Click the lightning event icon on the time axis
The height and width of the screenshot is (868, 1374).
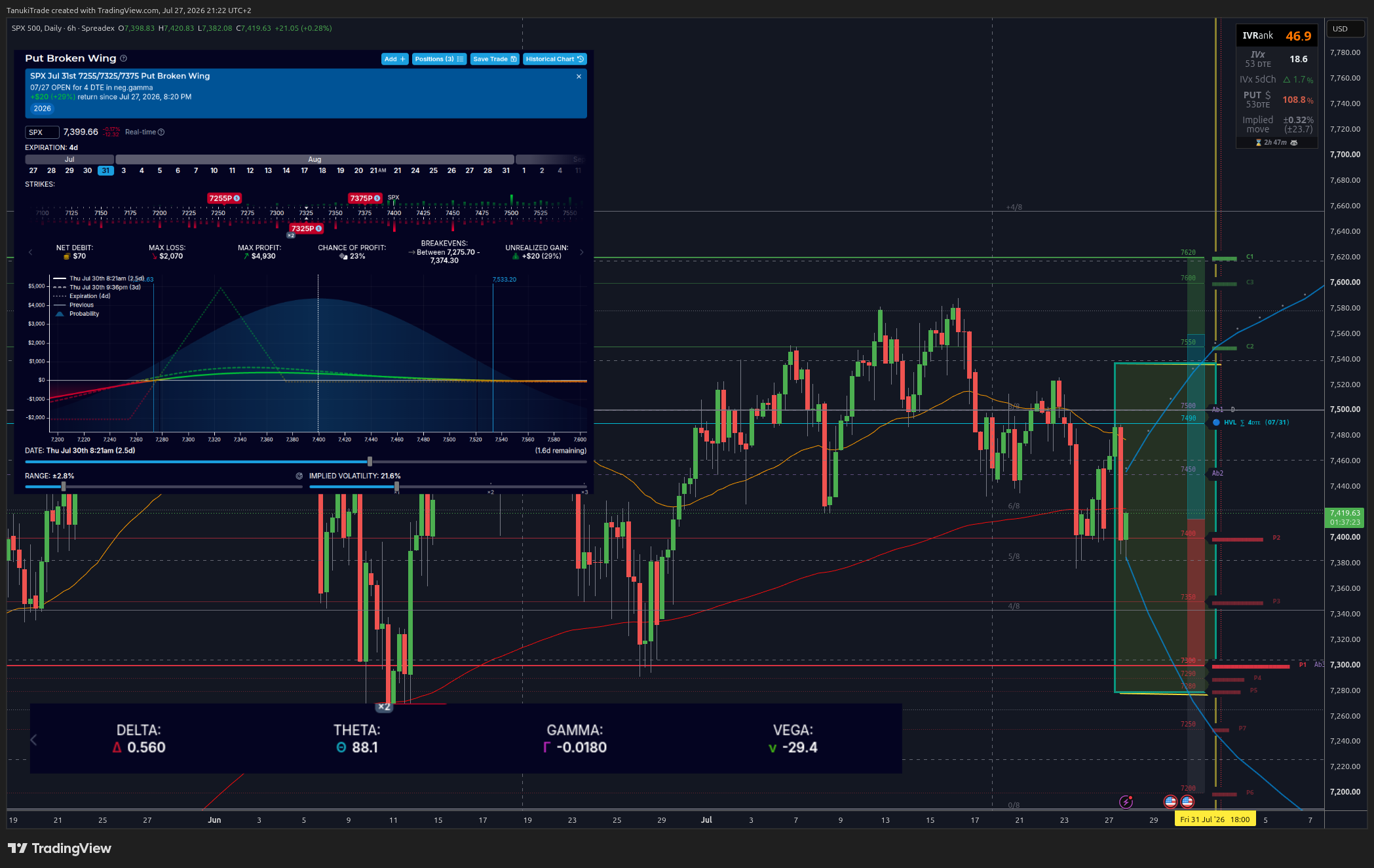tap(1126, 801)
